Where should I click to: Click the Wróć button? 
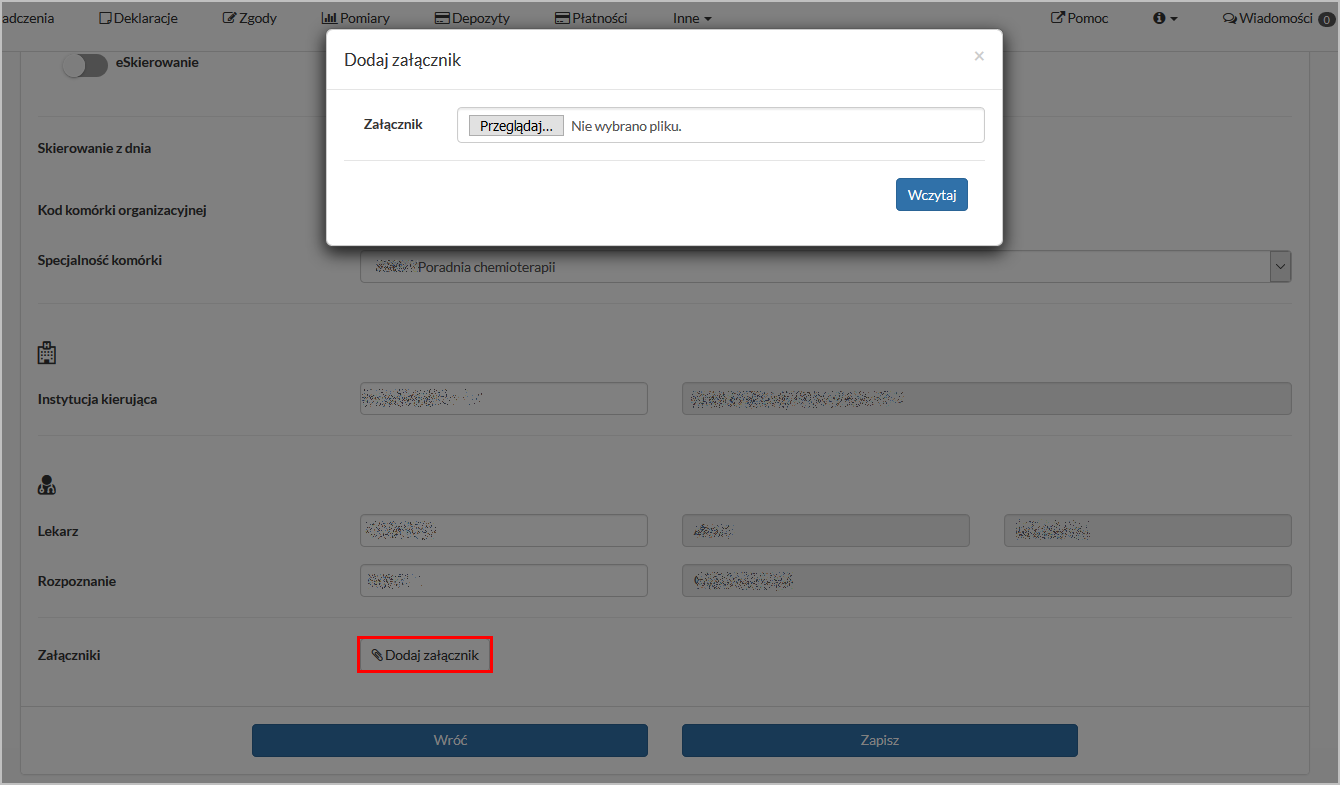[x=450, y=740]
